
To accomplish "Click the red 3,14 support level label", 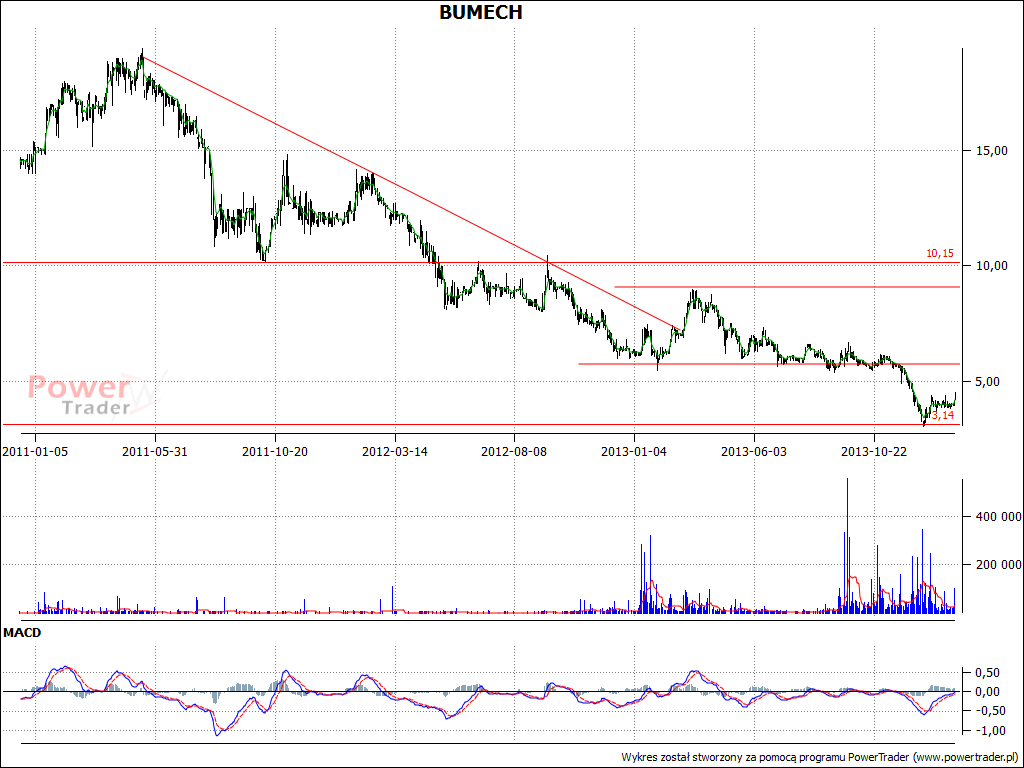I will (x=942, y=415).
